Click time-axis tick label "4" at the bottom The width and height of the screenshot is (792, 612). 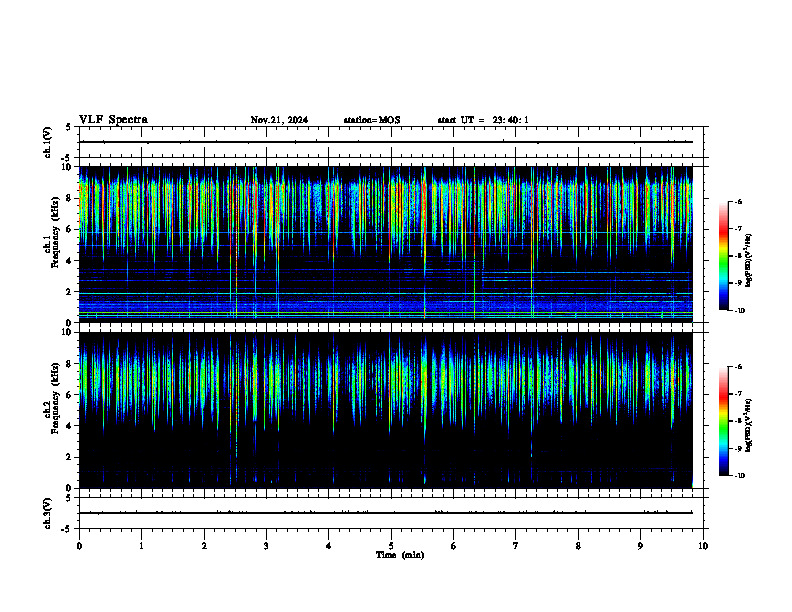(x=329, y=546)
